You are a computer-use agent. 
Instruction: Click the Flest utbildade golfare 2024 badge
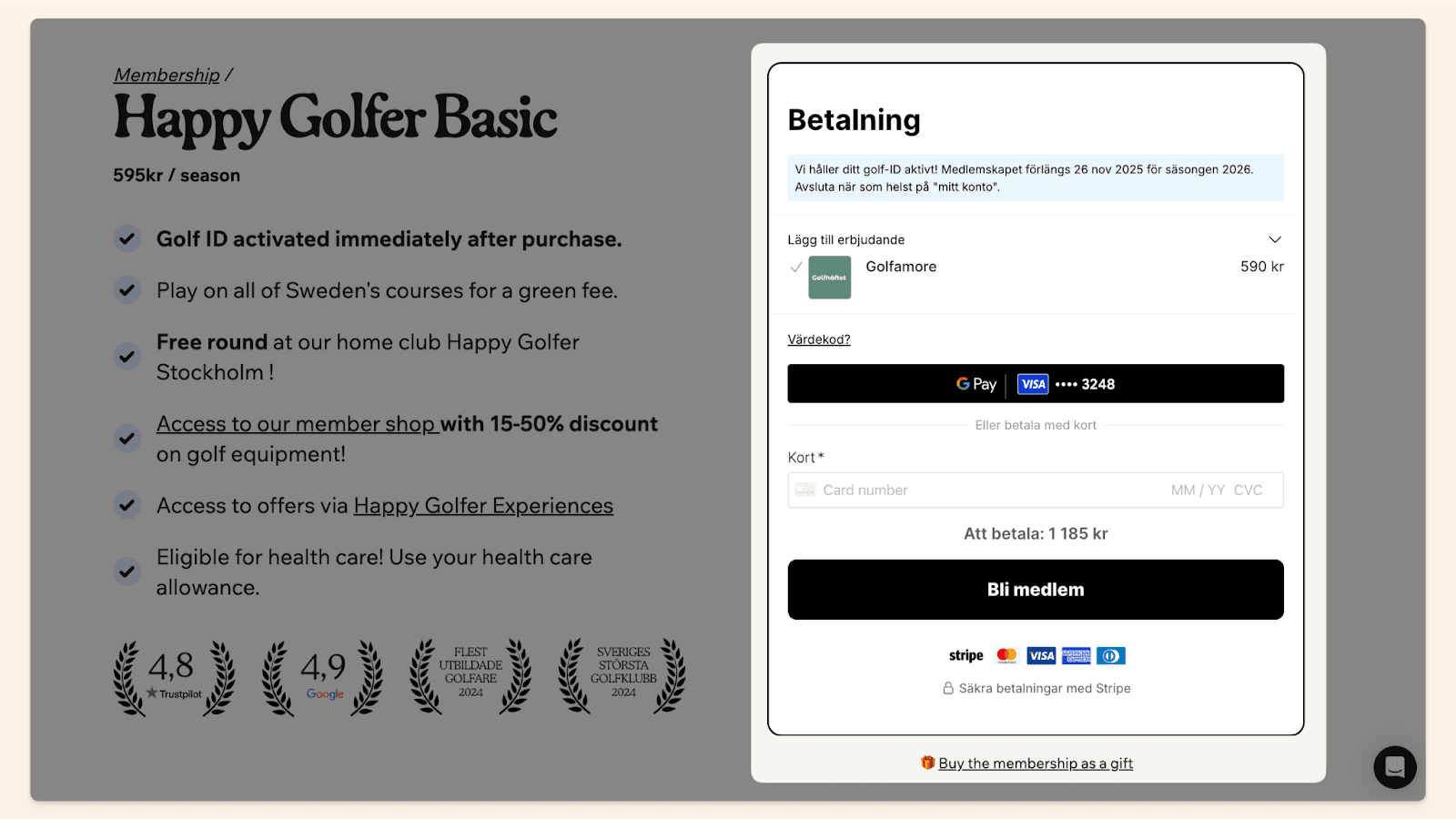(470, 676)
